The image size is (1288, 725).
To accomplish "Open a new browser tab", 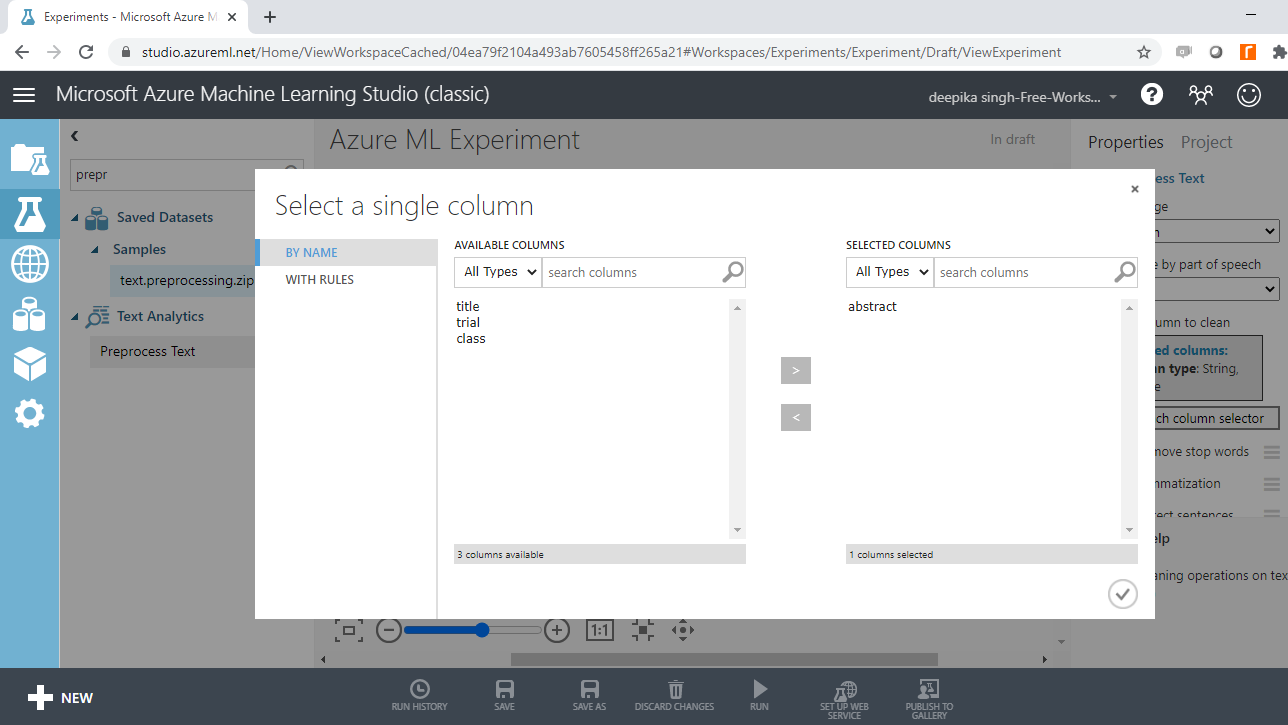I will pyautogui.click(x=270, y=17).
